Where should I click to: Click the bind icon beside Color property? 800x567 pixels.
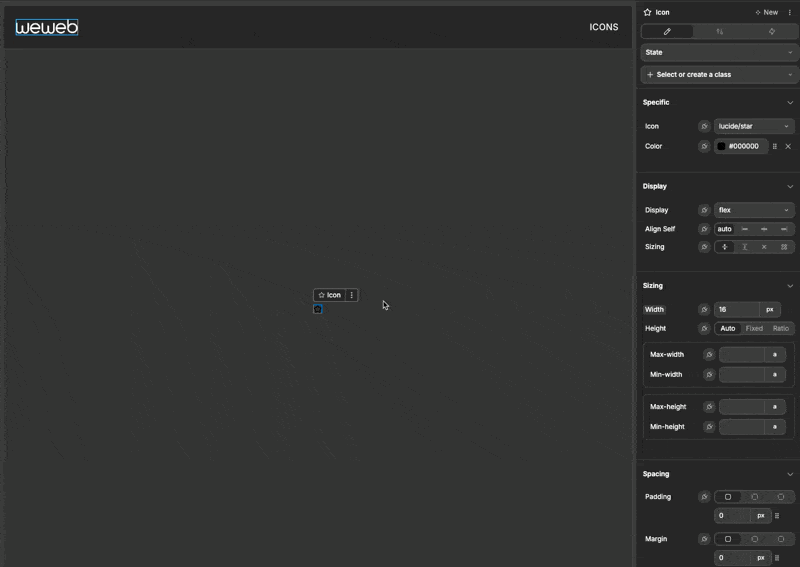[x=704, y=147]
